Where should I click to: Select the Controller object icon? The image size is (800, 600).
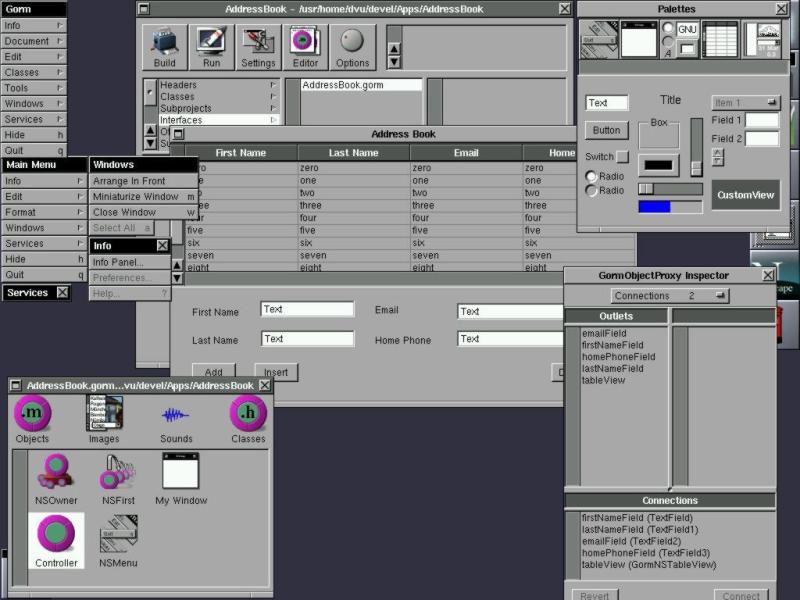(x=56, y=540)
